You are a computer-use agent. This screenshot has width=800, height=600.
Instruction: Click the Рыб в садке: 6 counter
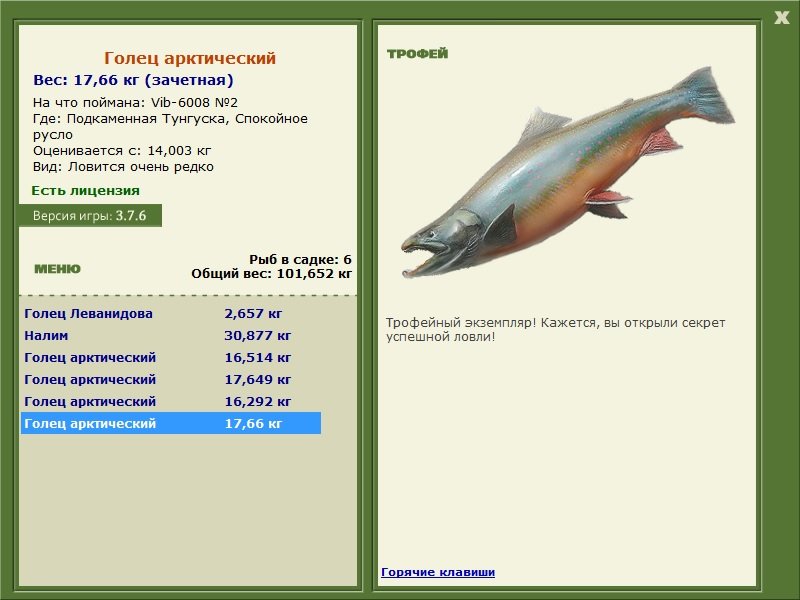tap(299, 259)
